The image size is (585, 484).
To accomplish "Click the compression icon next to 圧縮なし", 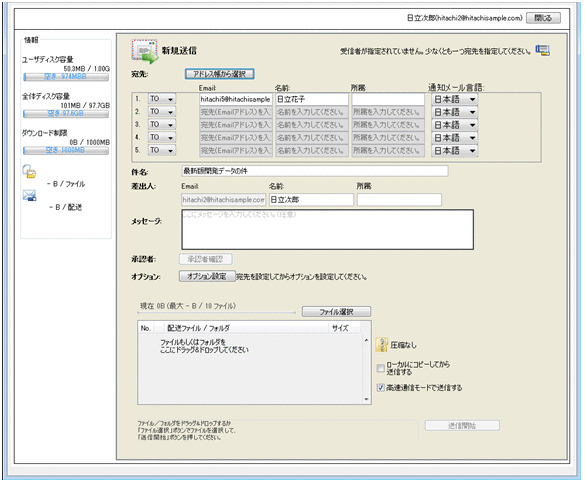I will (381, 345).
